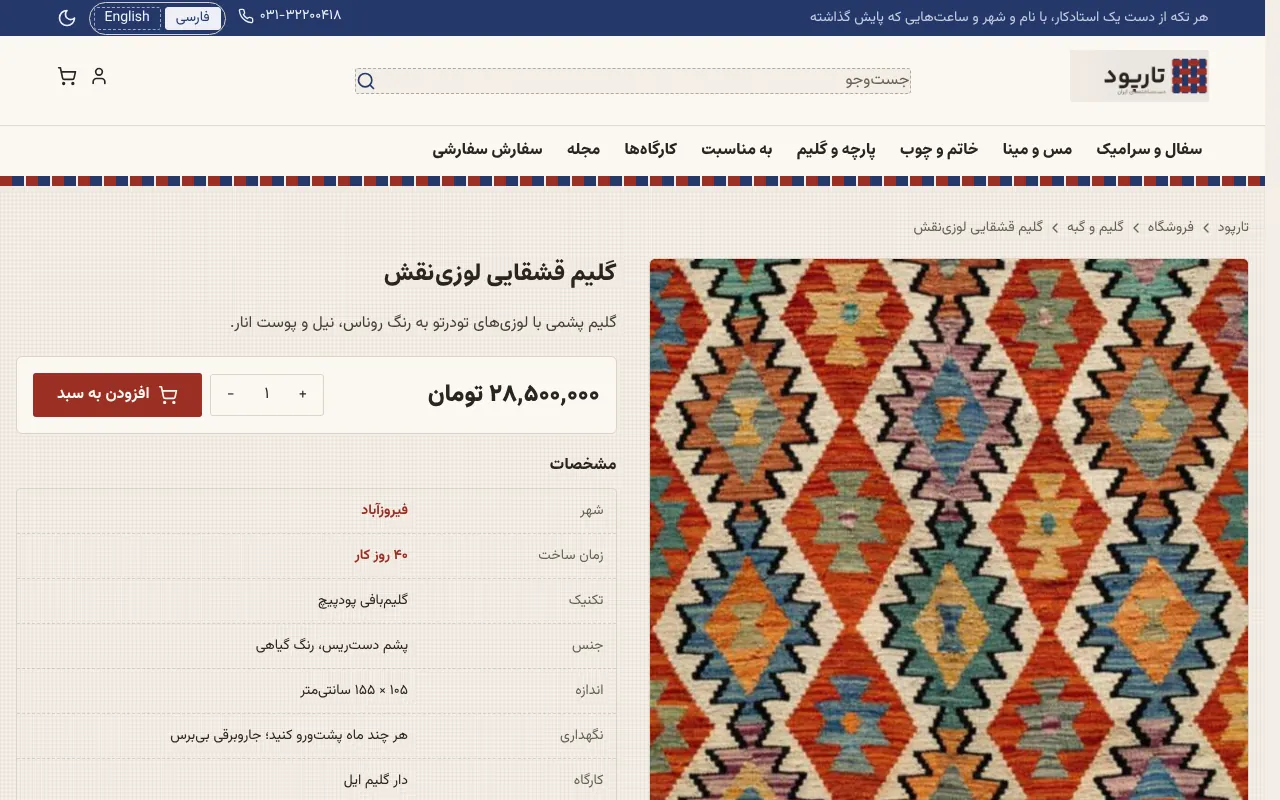Click the quantity field showing ۱
This screenshot has height=800, width=1280.
click(x=267, y=394)
